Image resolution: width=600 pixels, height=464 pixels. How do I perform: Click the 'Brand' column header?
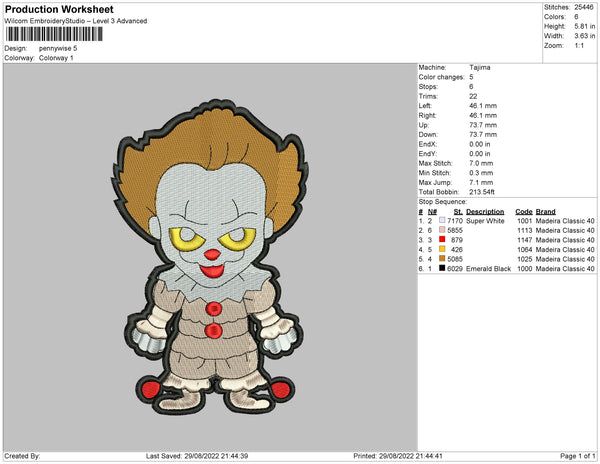coord(545,212)
